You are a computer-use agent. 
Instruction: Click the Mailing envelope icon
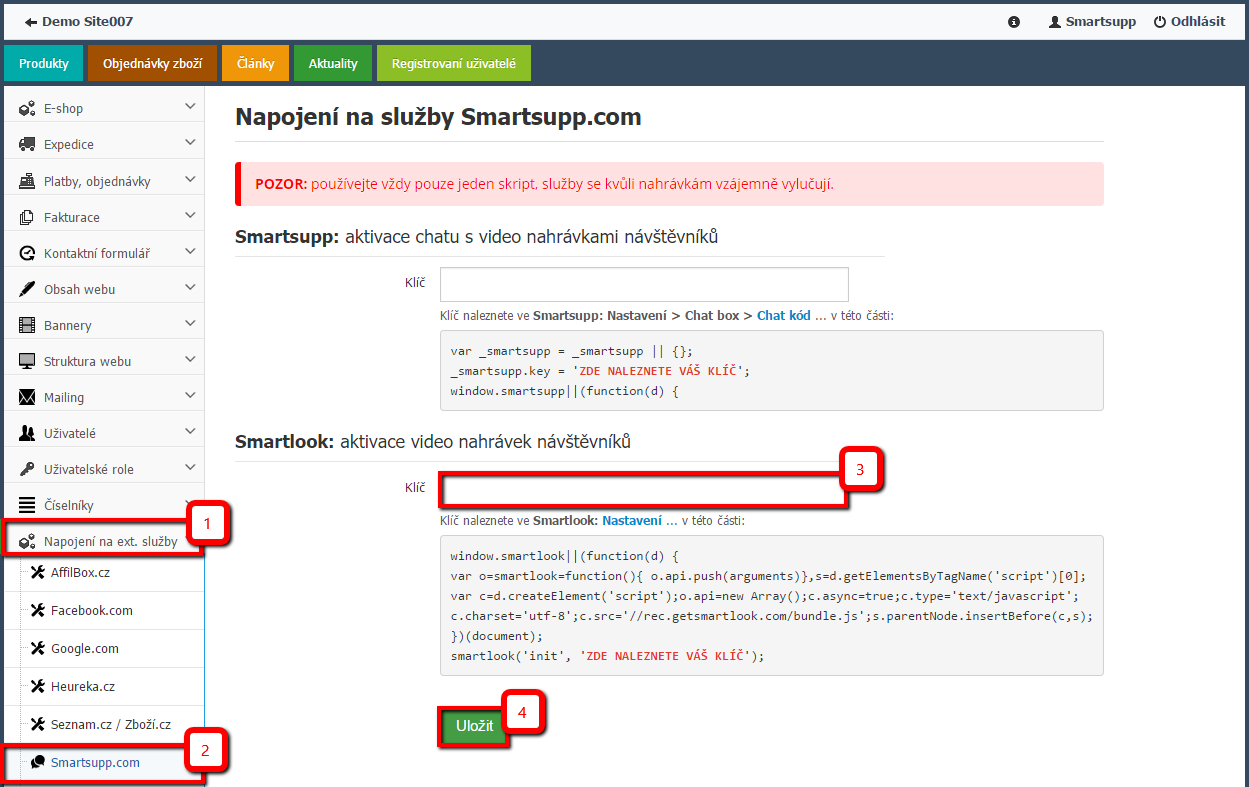pyautogui.click(x=27, y=397)
